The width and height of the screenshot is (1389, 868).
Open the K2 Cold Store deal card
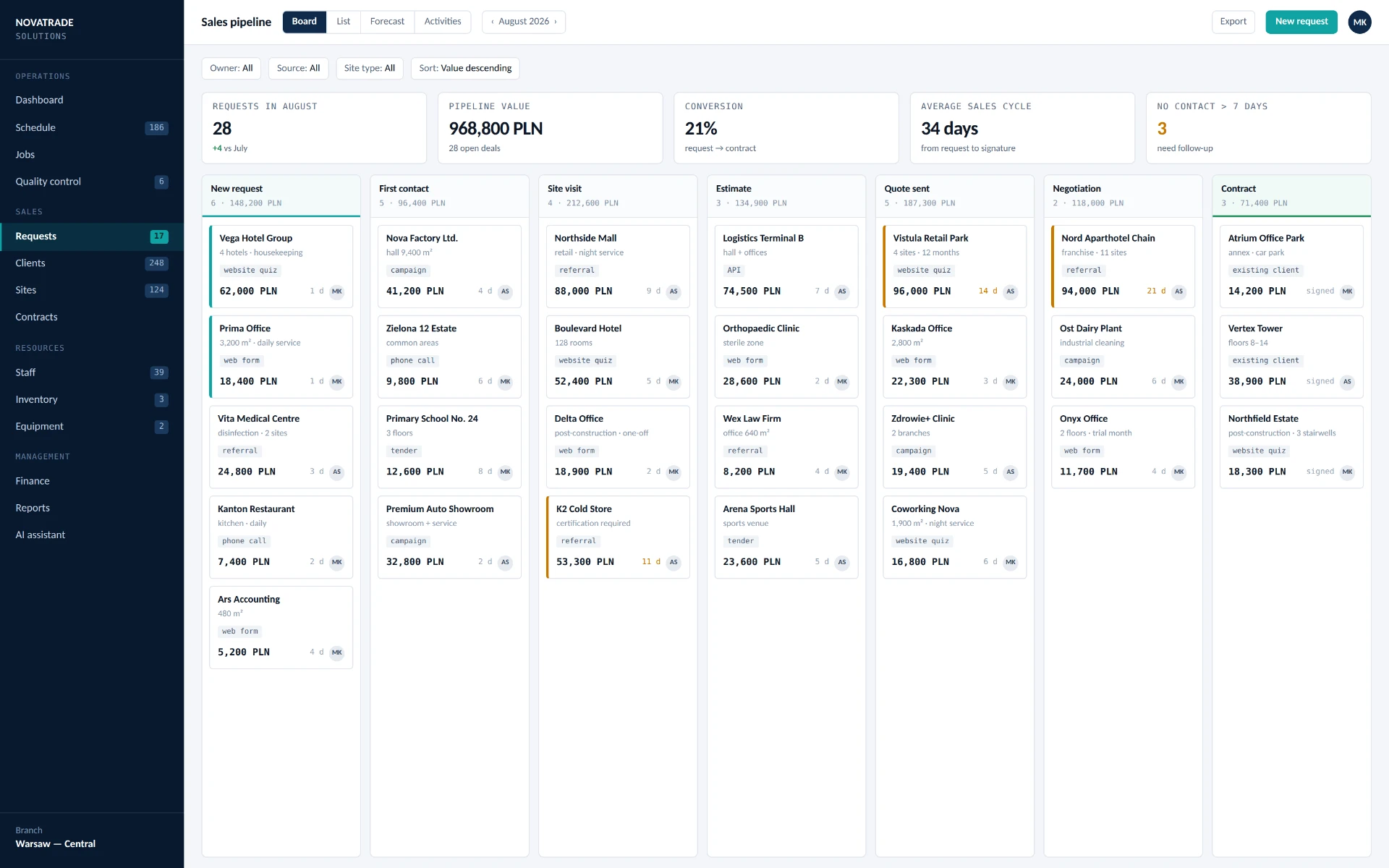click(x=618, y=537)
